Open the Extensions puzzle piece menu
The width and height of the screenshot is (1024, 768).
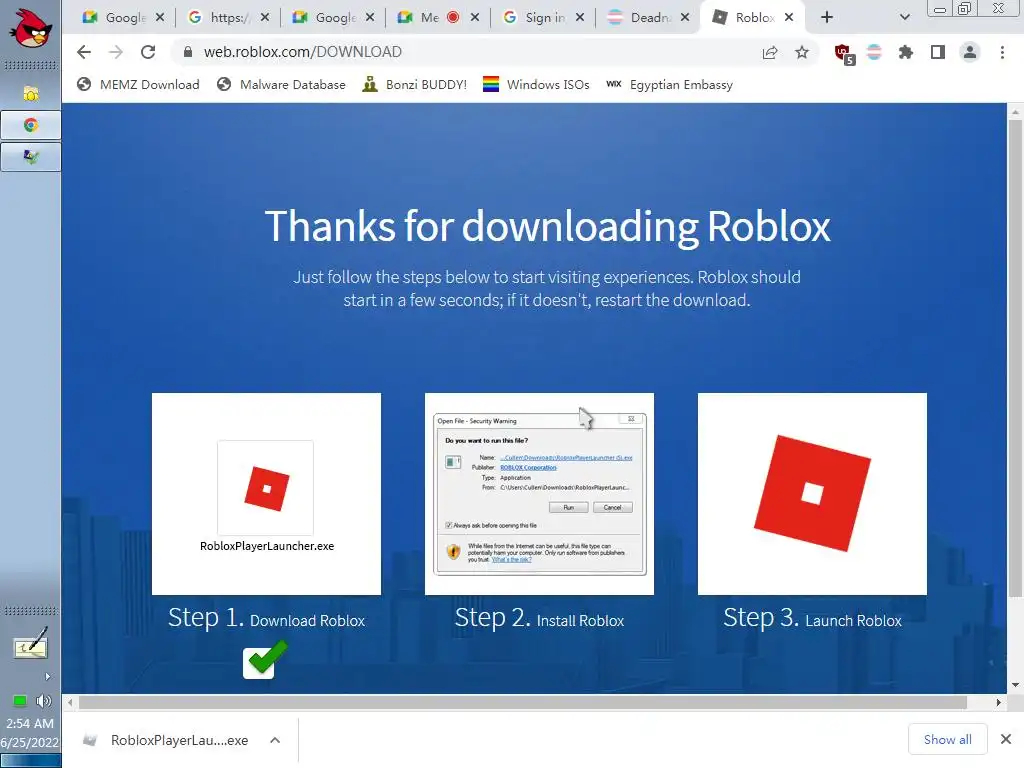coord(906,52)
